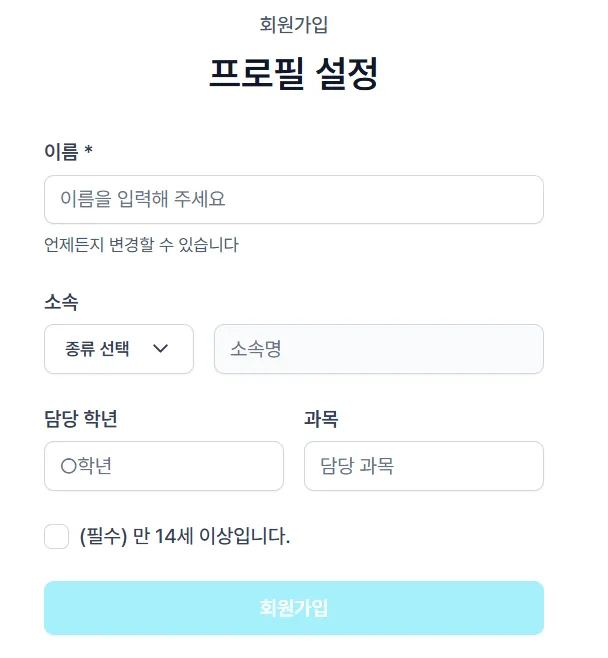
Task: Click the 이름 name input field
Action: pyautogui.click(x=294, y=200)
